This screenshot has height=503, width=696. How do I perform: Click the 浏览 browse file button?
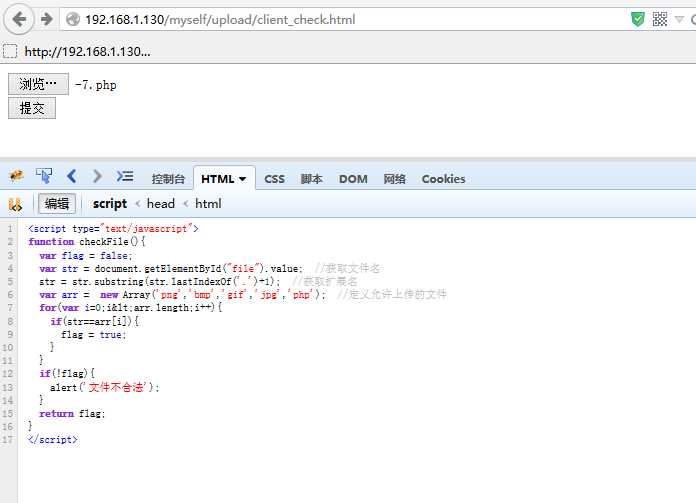click(38, 84)
